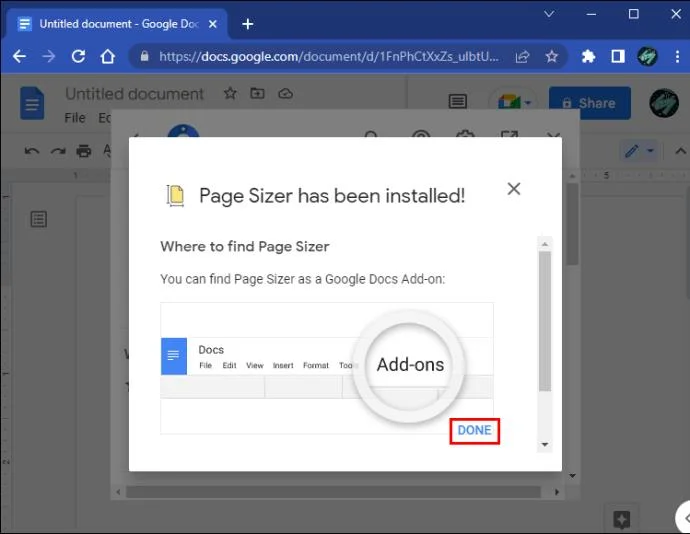
Task: Click the blue Share button
Action: [590, 103]
